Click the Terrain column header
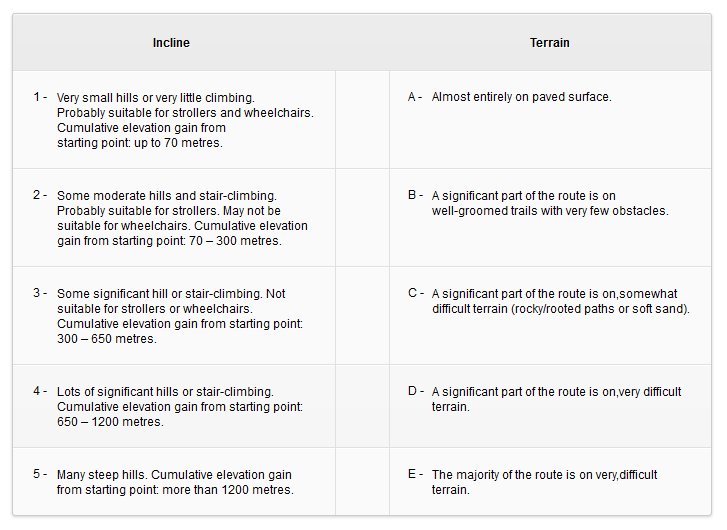Screen dimensions: 727x530 (x=549, y=43)
